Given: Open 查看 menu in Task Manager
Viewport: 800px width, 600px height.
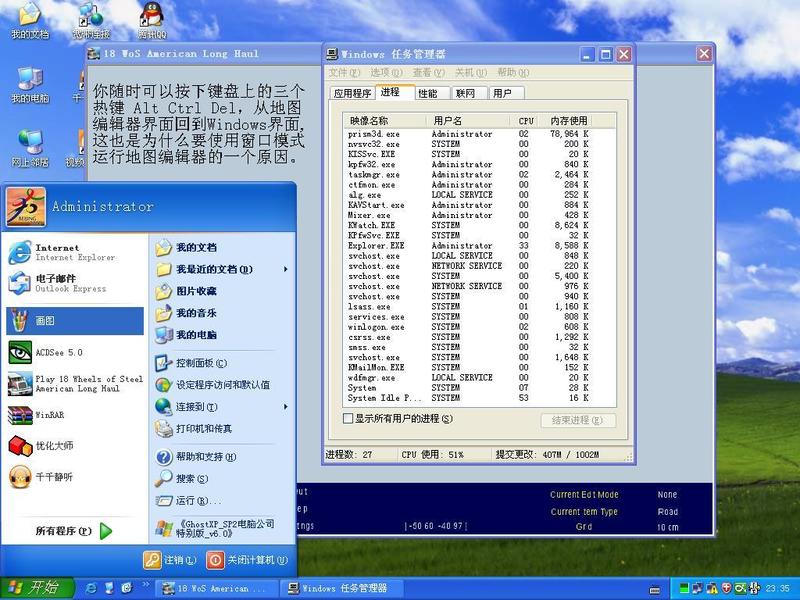Looking at the screenshot, I should (426, 73).
